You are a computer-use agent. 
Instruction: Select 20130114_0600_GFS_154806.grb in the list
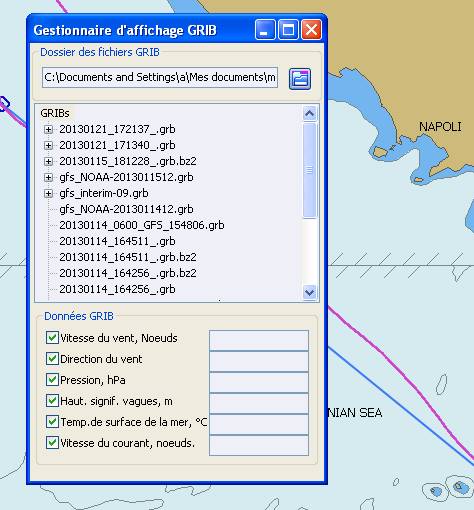[142, 225]
